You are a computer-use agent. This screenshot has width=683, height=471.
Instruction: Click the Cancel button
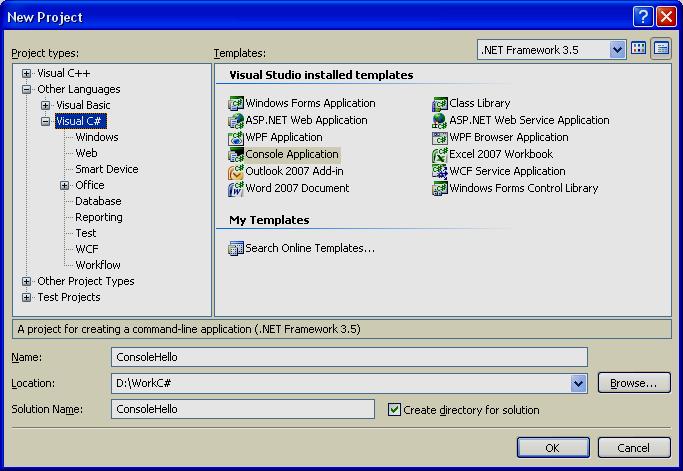point(634,448)
